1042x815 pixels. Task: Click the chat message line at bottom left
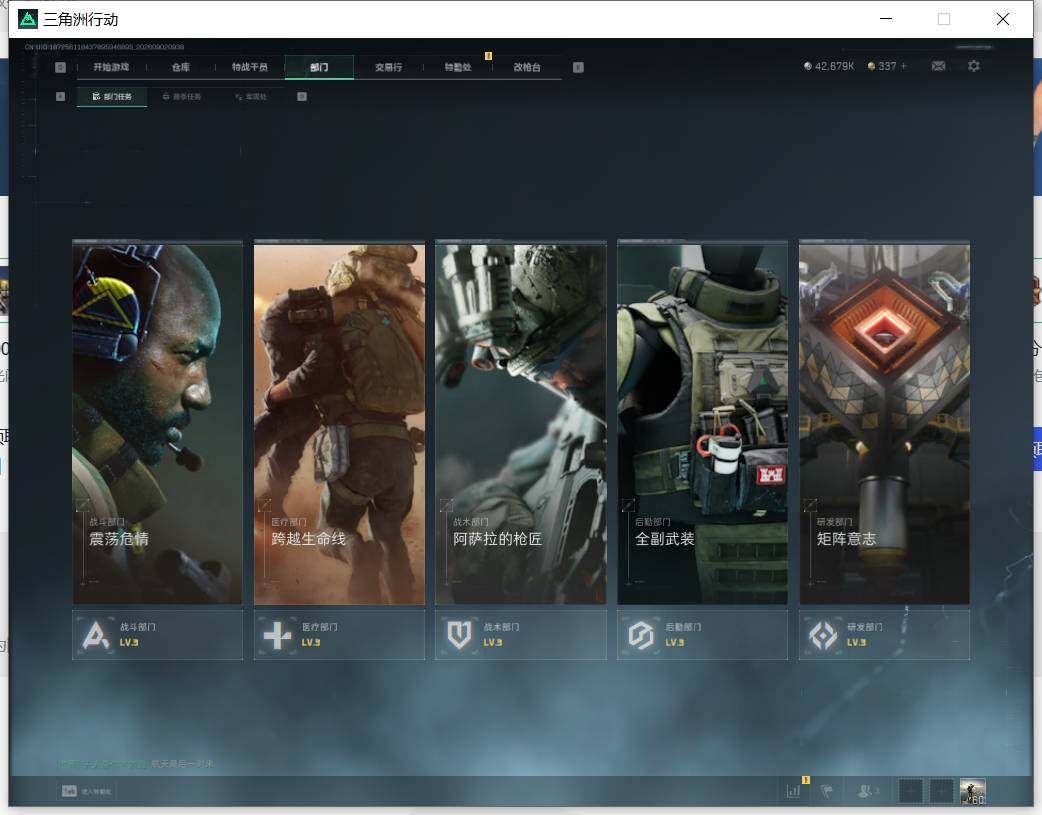(135, 764)
